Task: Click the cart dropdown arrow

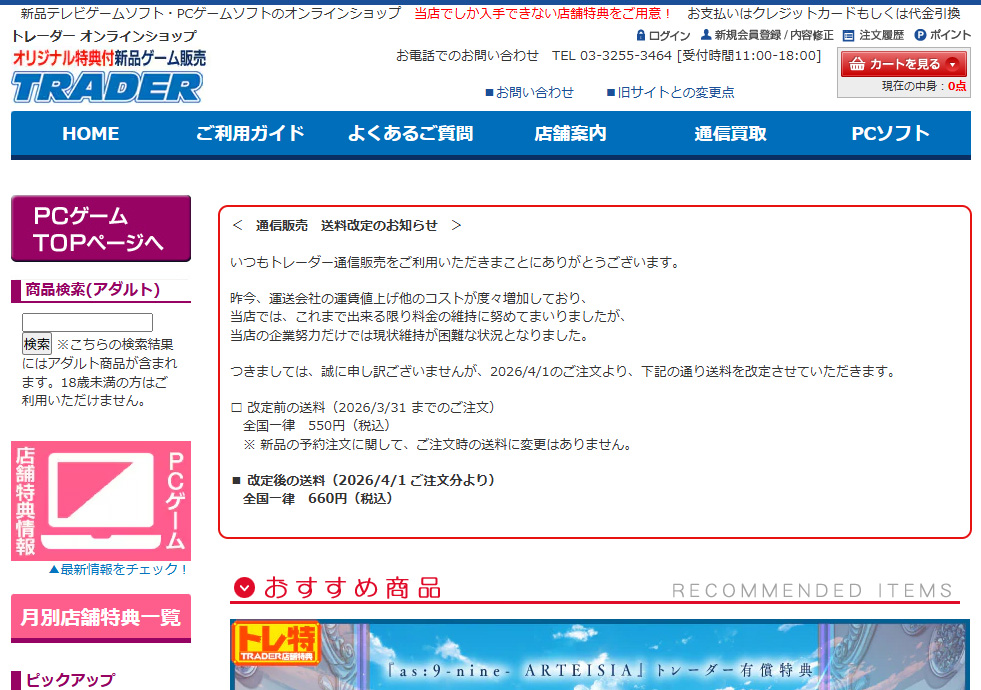Action: (952, 64)
